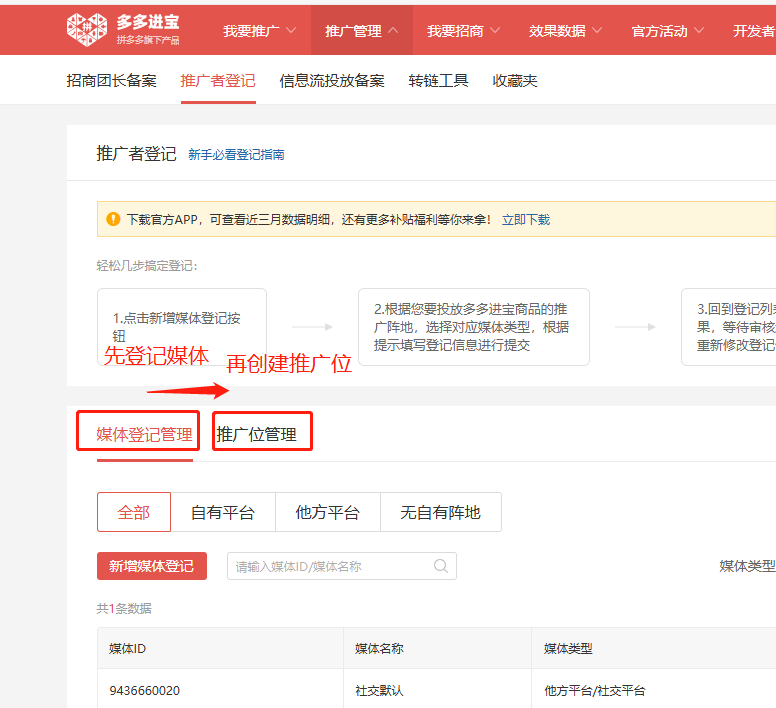
Task: Open the 官方活动 dropdown menu
Action: tap(668, 31)
